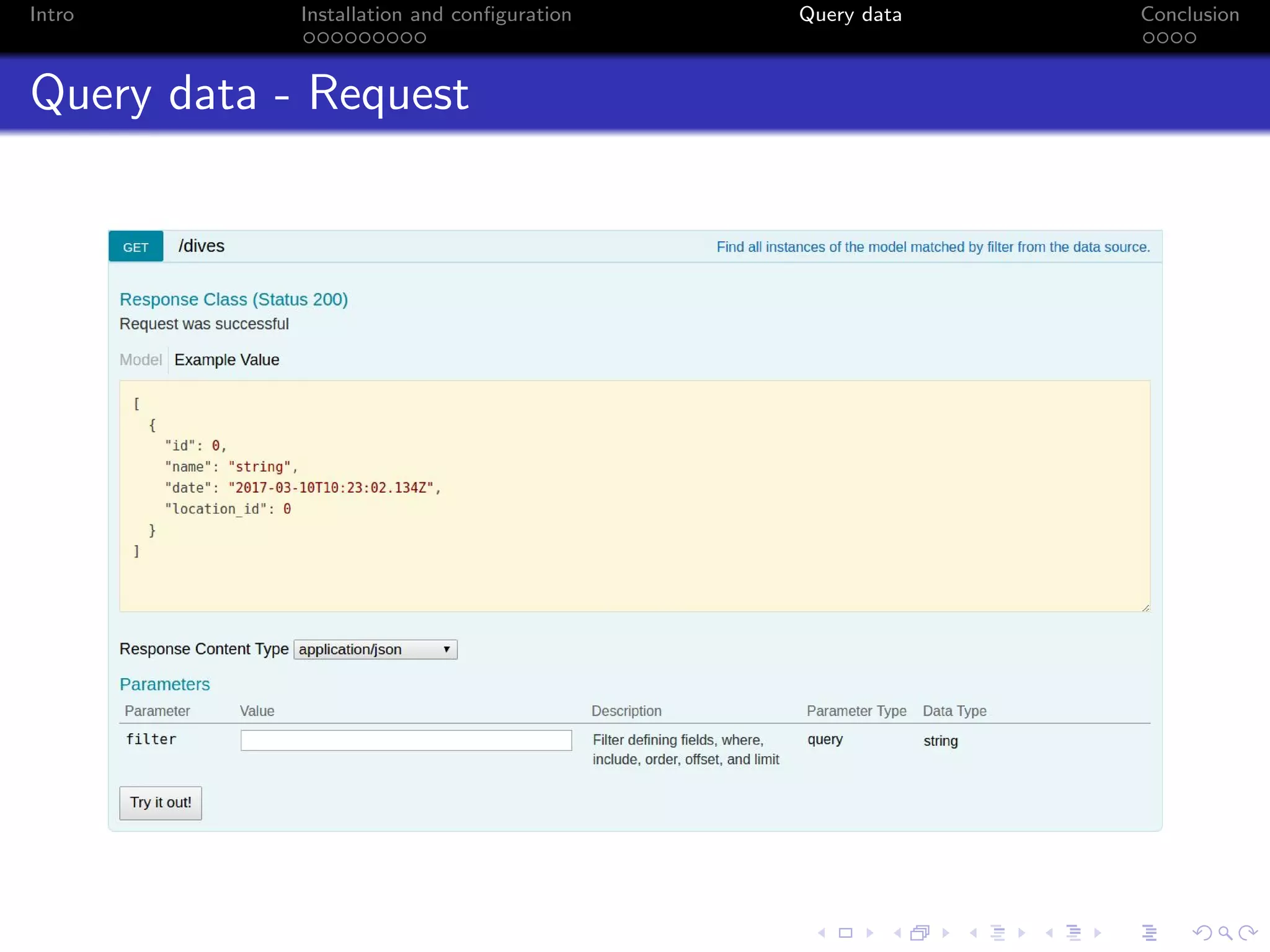Click the first circle under Conclusion
Image resolution: width=1270 pixels, height=952 pixels.
(x=1148, y=38)
